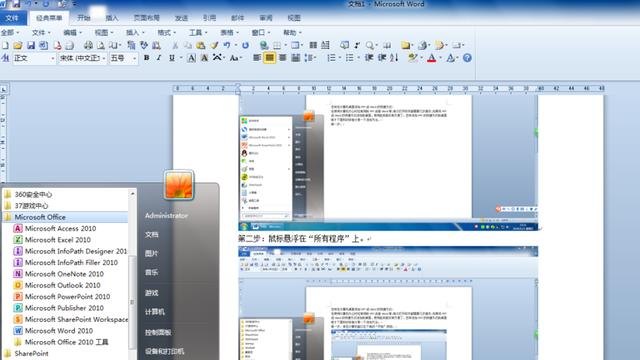
Task: Open the blue 文件 ribbon tab
Action: [13, 18]
